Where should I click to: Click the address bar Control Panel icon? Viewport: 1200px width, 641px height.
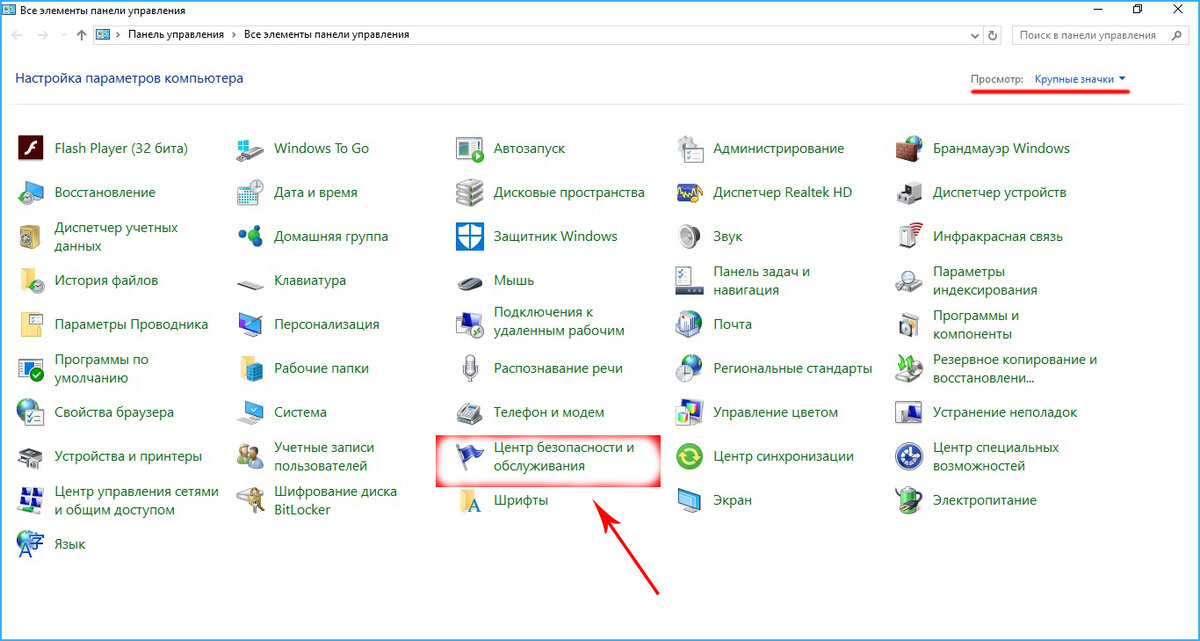pyautogui.click(x=102, y=35)
